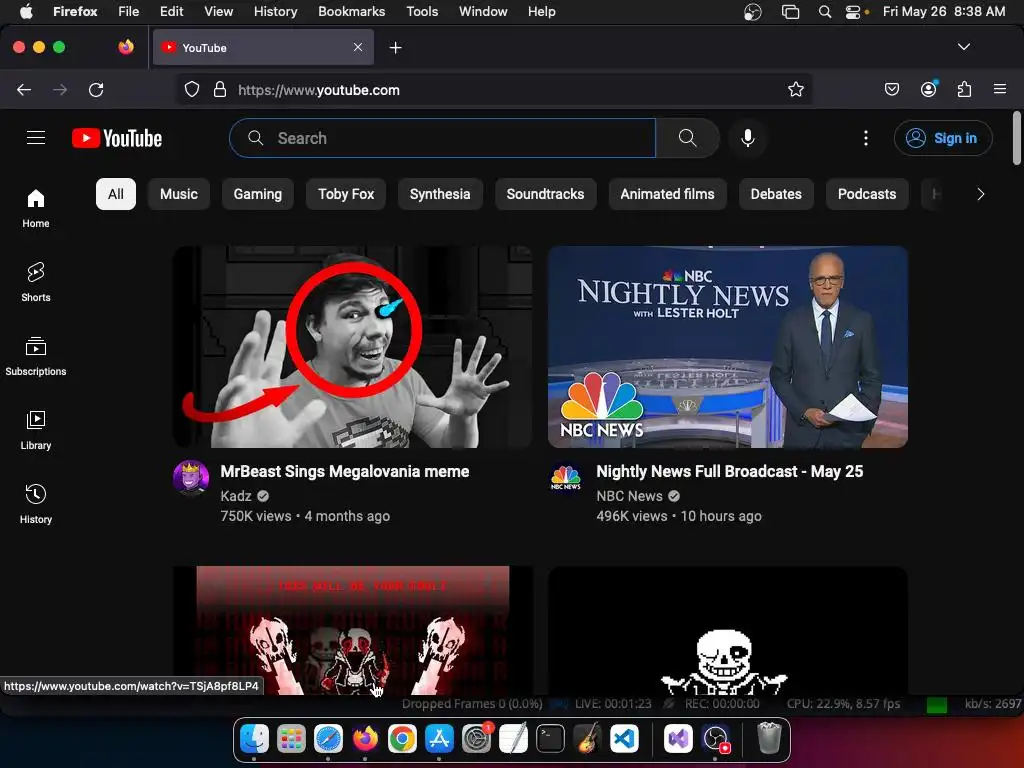The image size is (1024, 768).
Task: Click the page vertical scrollbar
Action: pos(1017,138)
